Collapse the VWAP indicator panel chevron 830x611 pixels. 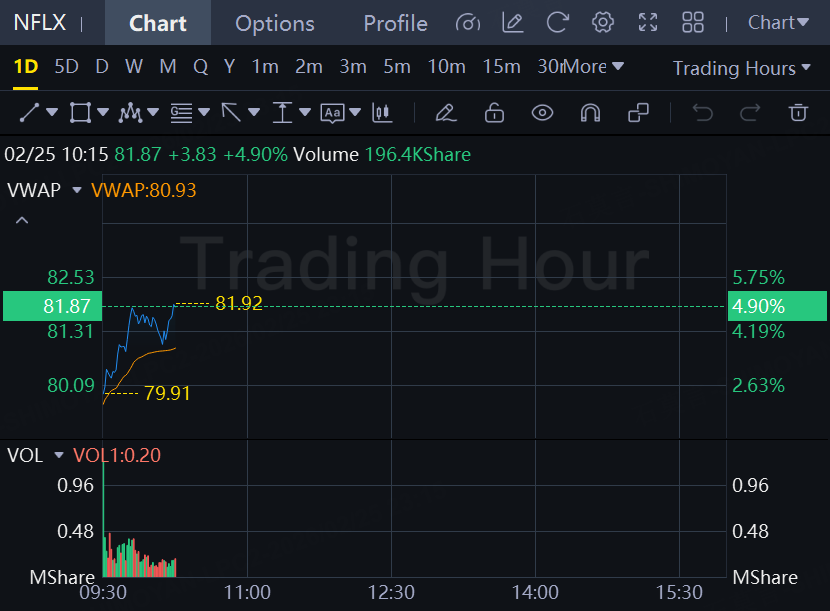coord(22,220)
